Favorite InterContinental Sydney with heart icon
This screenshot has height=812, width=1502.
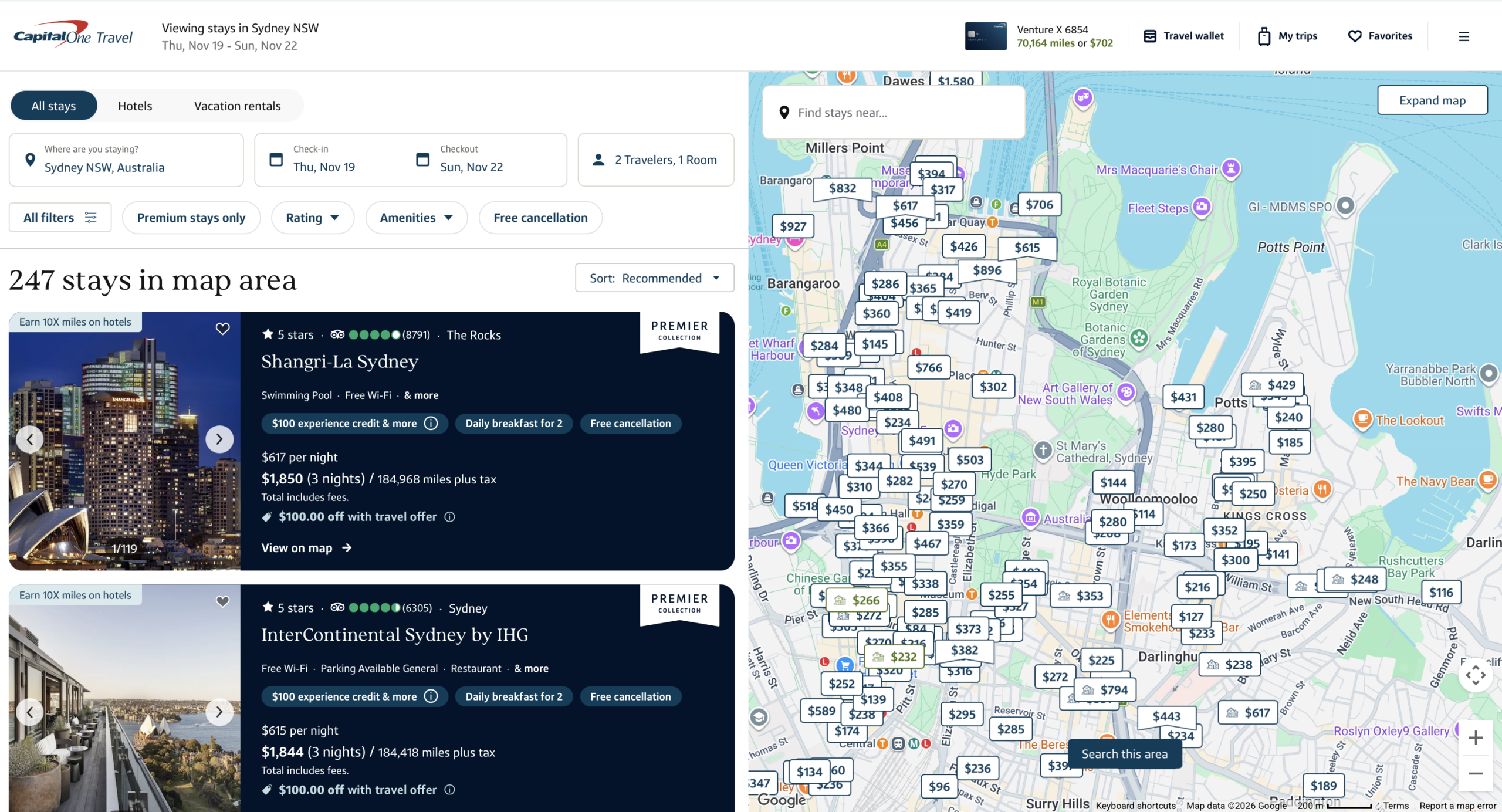click(x=222, y=601)
